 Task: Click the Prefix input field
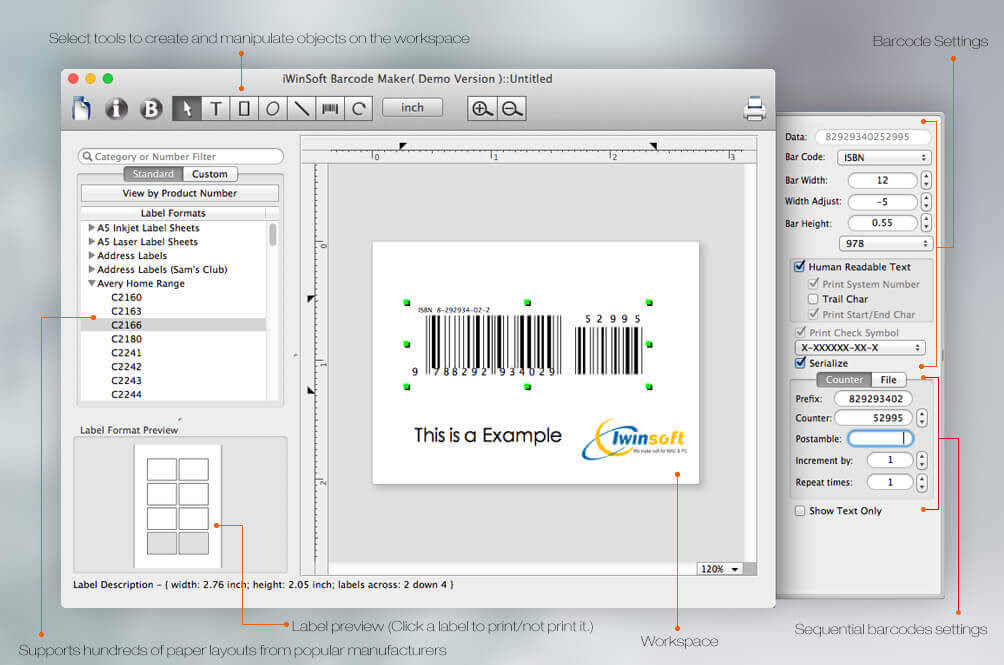(x=873, y=399)
